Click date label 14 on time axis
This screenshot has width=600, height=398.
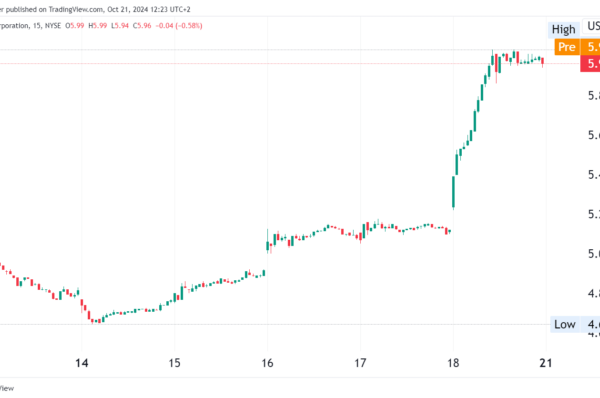click(x=82, y=363)
